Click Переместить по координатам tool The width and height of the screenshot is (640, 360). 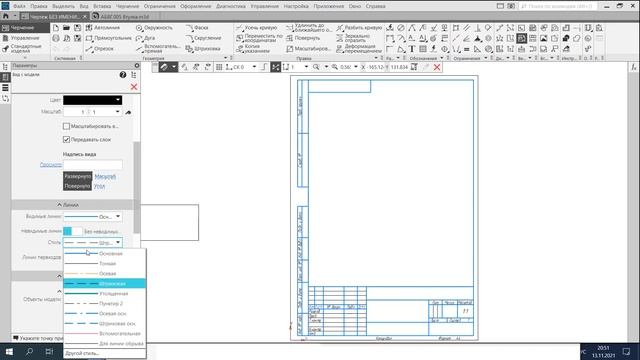tap(259, 38)
